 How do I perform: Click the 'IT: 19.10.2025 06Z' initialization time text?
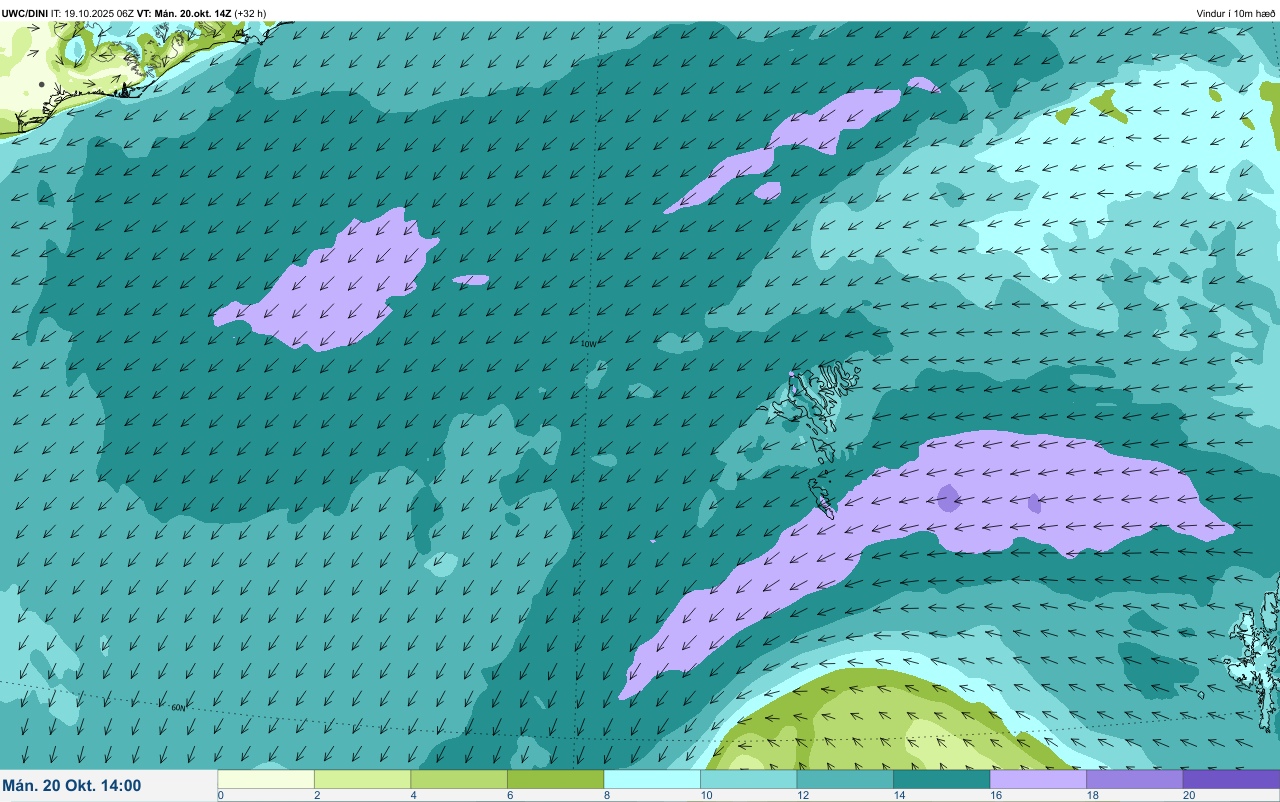(x=92, y=13)
